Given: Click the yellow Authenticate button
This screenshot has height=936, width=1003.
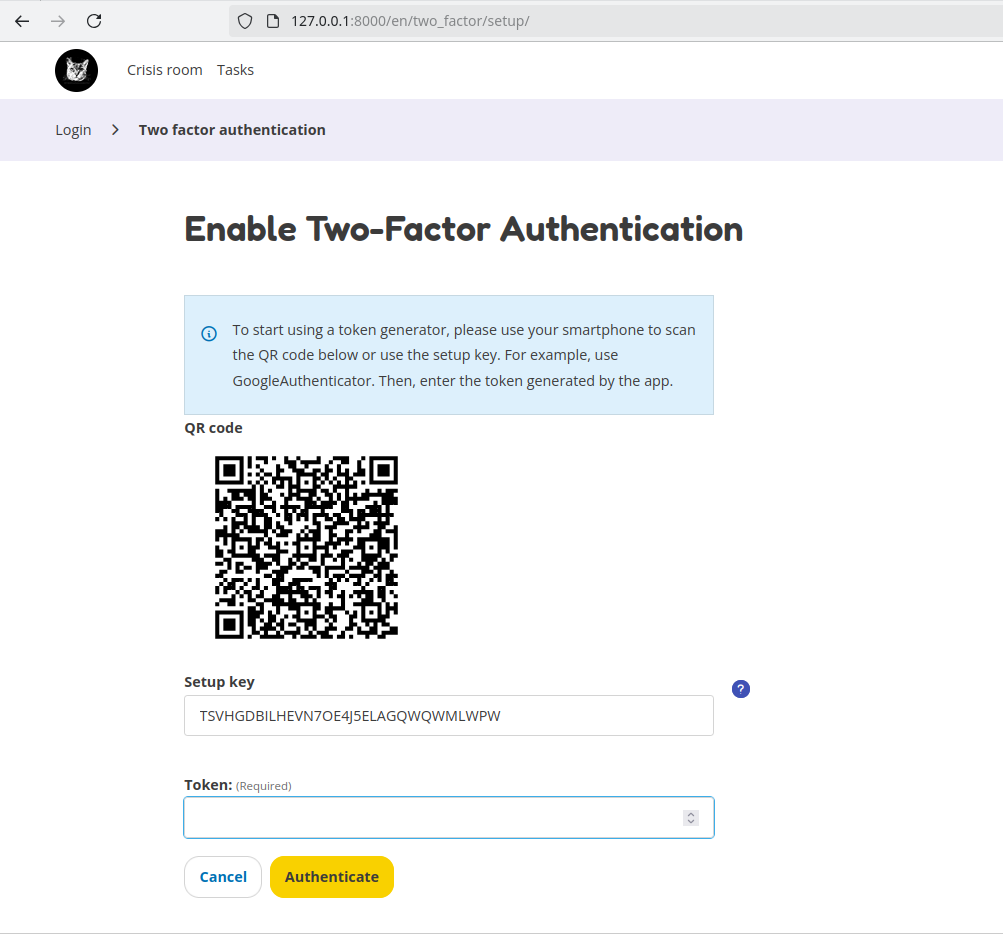Looking at the screenshot, I should (332, 877).
